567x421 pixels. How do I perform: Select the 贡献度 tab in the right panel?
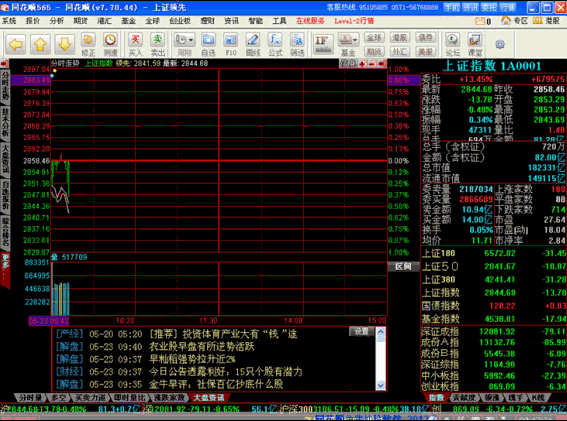(464, 397)
